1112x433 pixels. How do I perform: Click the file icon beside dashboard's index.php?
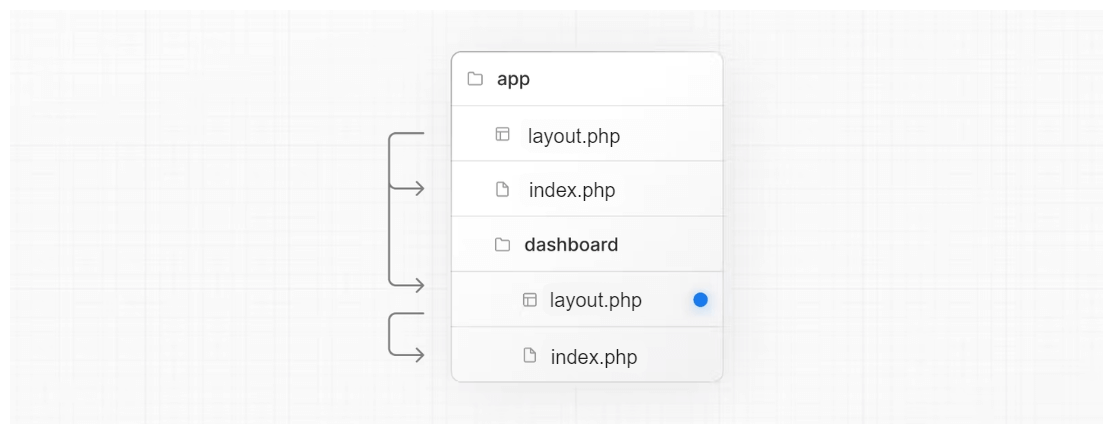(x=530, y=356)
